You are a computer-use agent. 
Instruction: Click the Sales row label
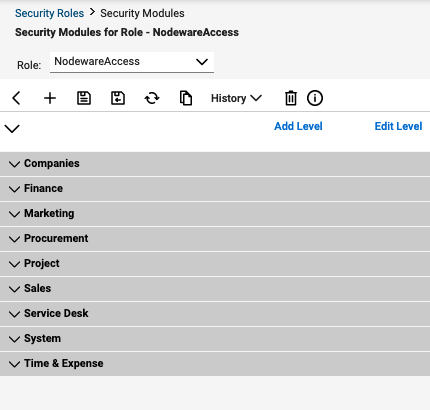coord(37,288)
